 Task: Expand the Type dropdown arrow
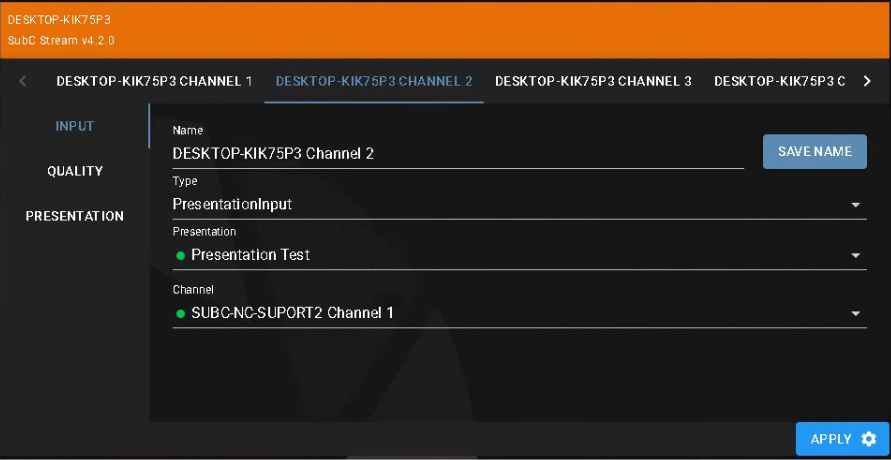(x=856, y=205)
